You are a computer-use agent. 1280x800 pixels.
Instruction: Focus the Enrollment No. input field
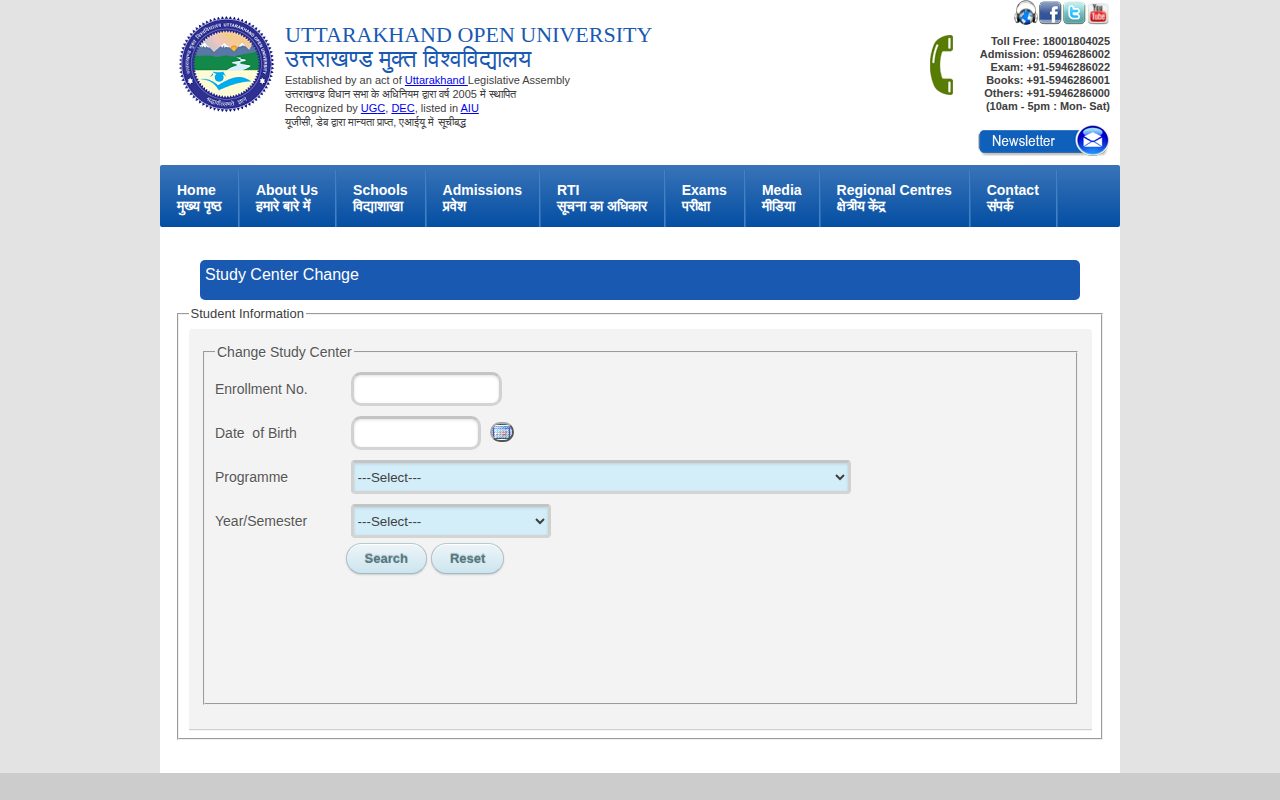point(426,389)
